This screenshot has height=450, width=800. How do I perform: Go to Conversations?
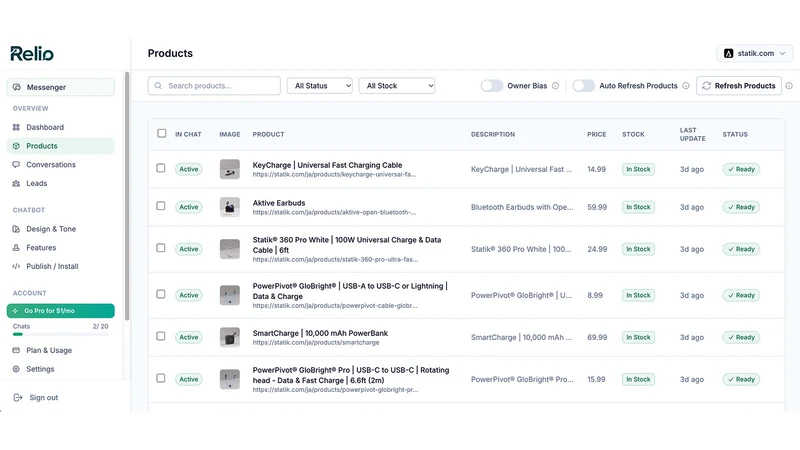(61, 165)
